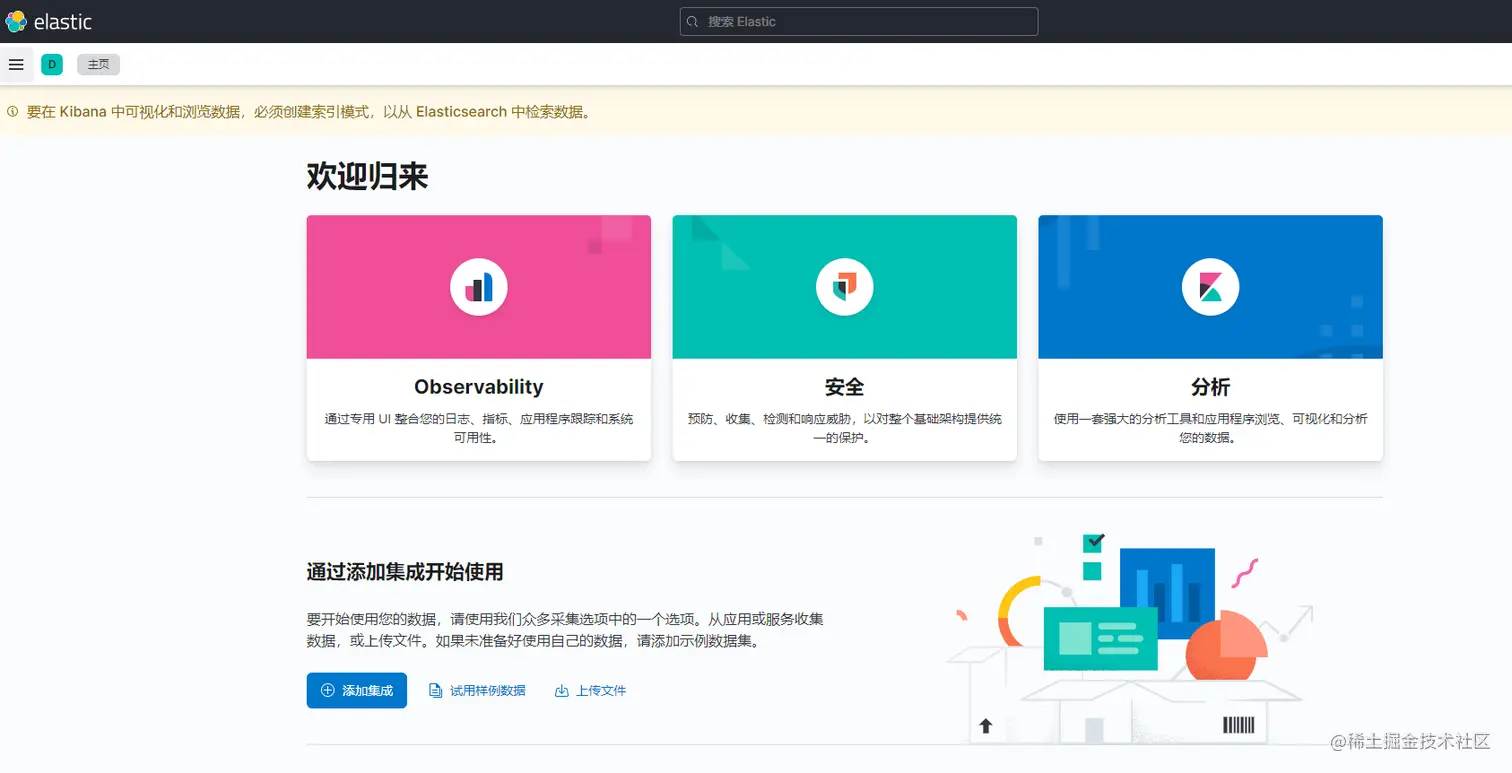Viewport: 1512px width, 773px height.
Task: Click the 主页 breadcrumb
Action: [98, 64]
